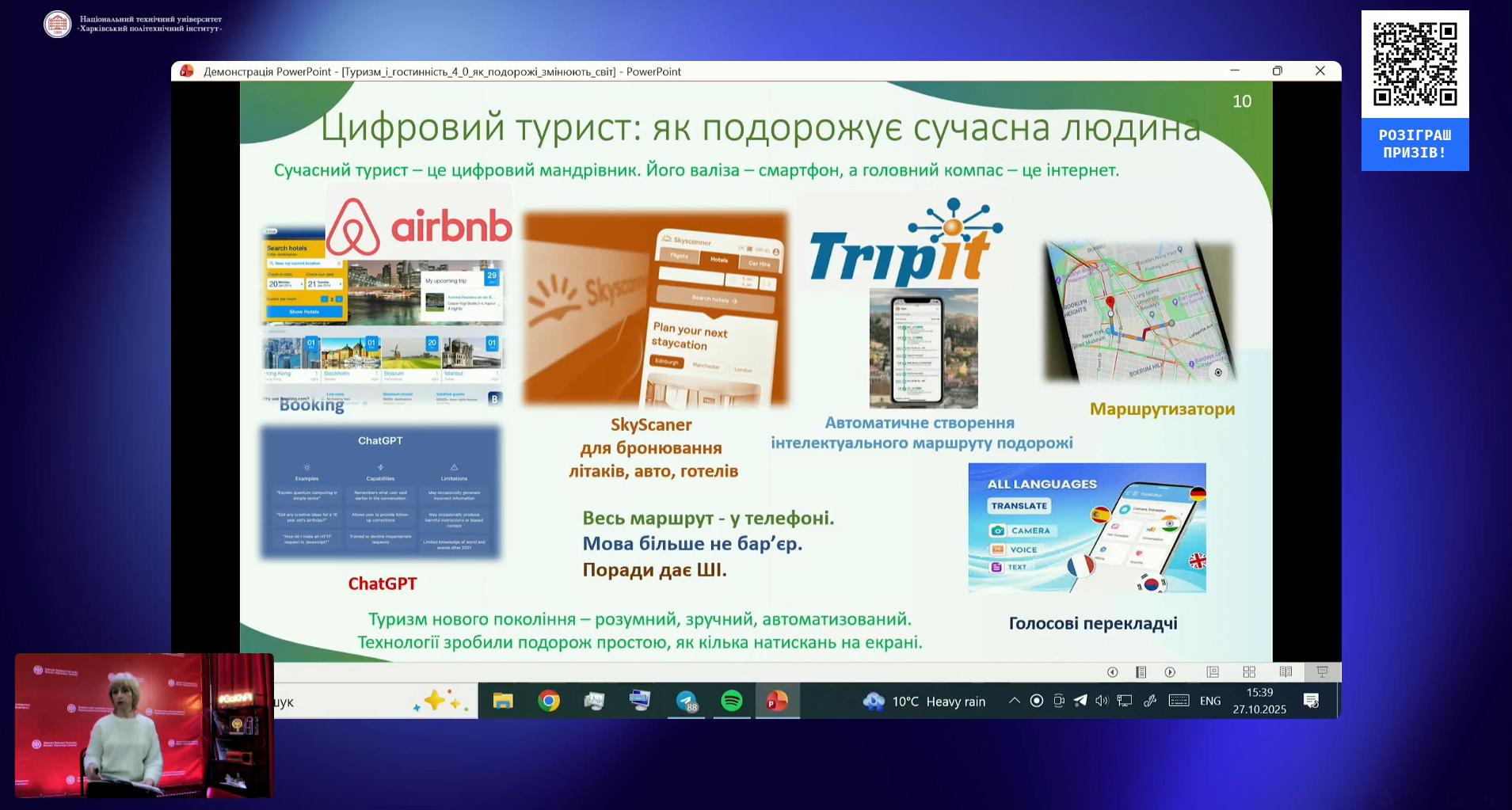Image resolution: width=1512 pixels, height=810 pixels.
Task: Click the slide number 10
Action: coord(1242,101)
